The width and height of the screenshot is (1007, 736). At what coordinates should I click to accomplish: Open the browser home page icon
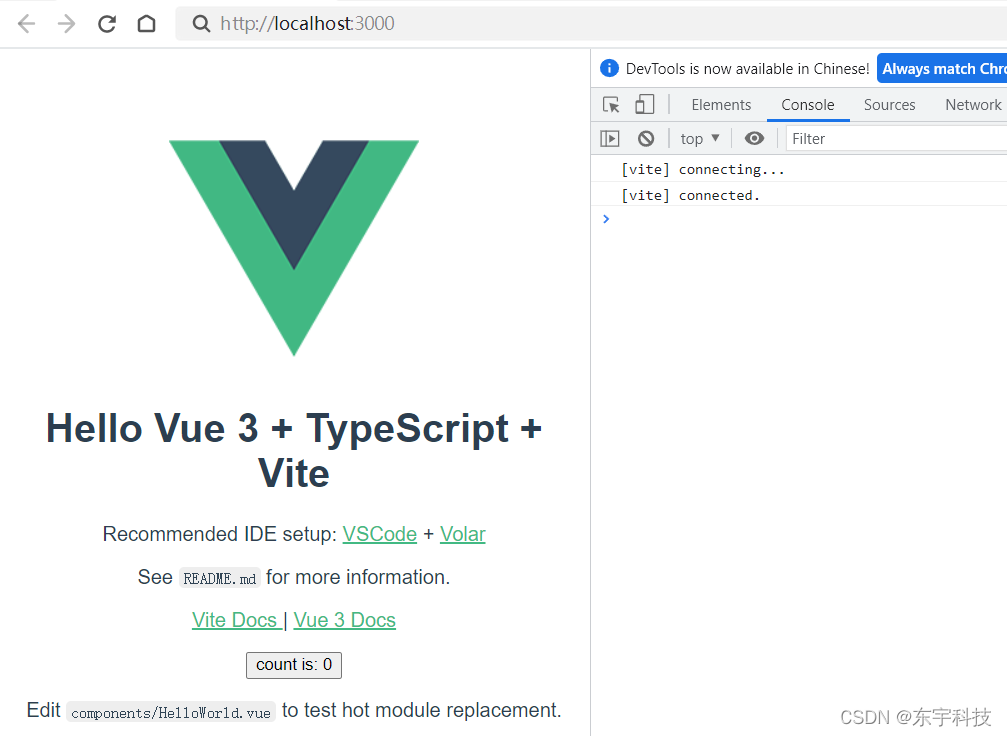pos(146,24)
